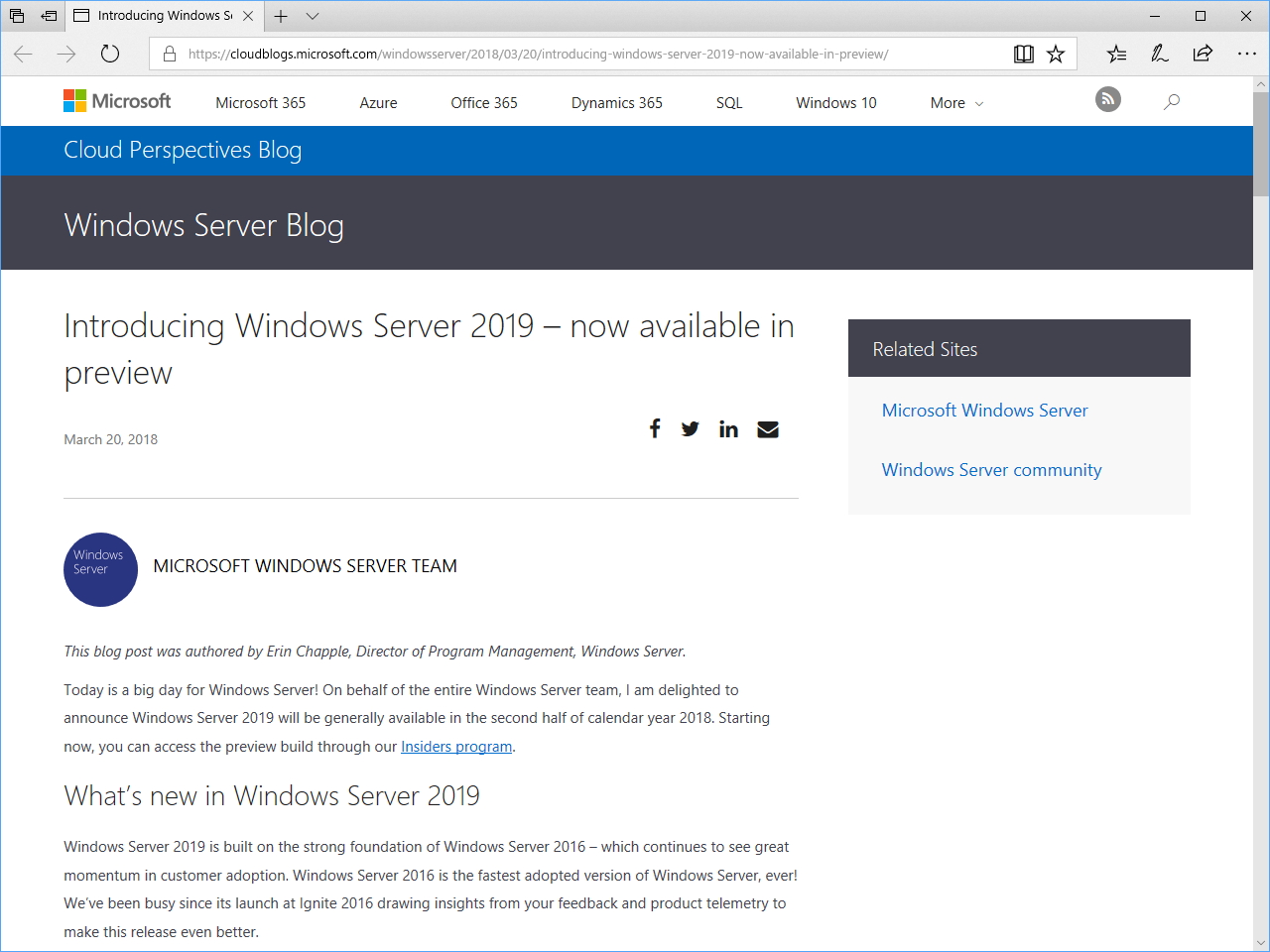Share the article on LinkedIn

tap(728, 428)
